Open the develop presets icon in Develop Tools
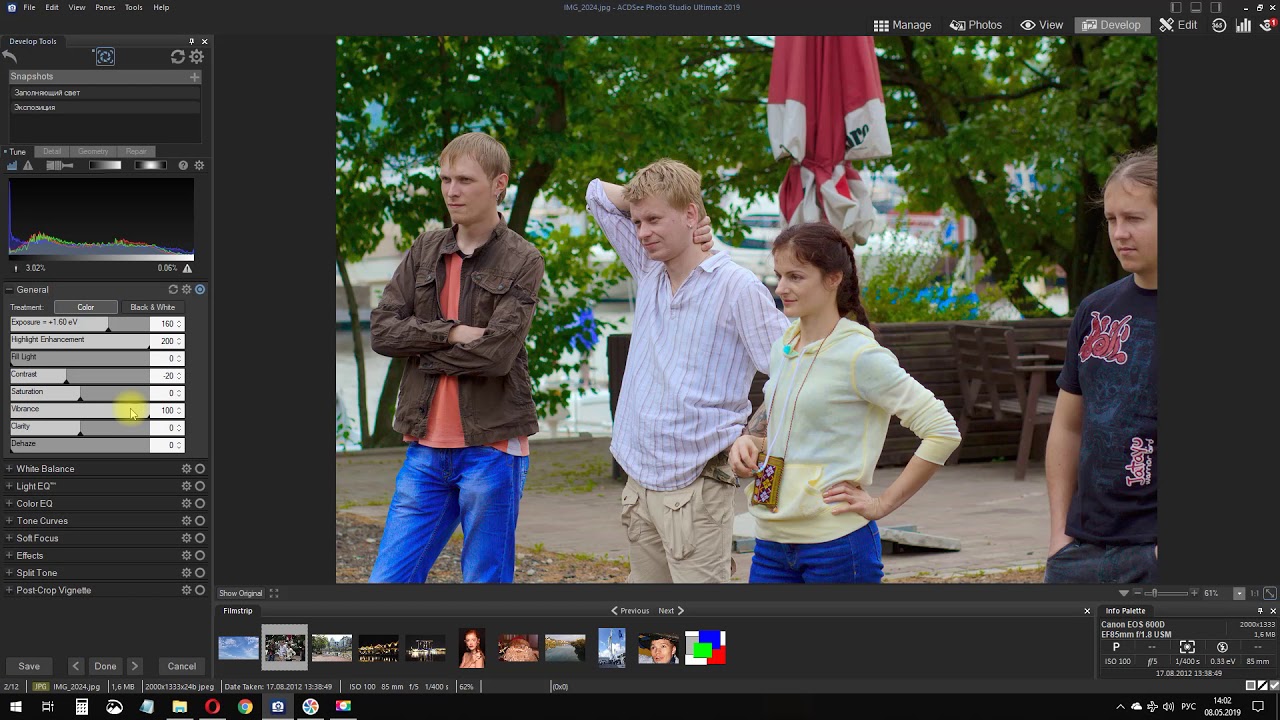1280x720 pixels. (x=105, y=57)
